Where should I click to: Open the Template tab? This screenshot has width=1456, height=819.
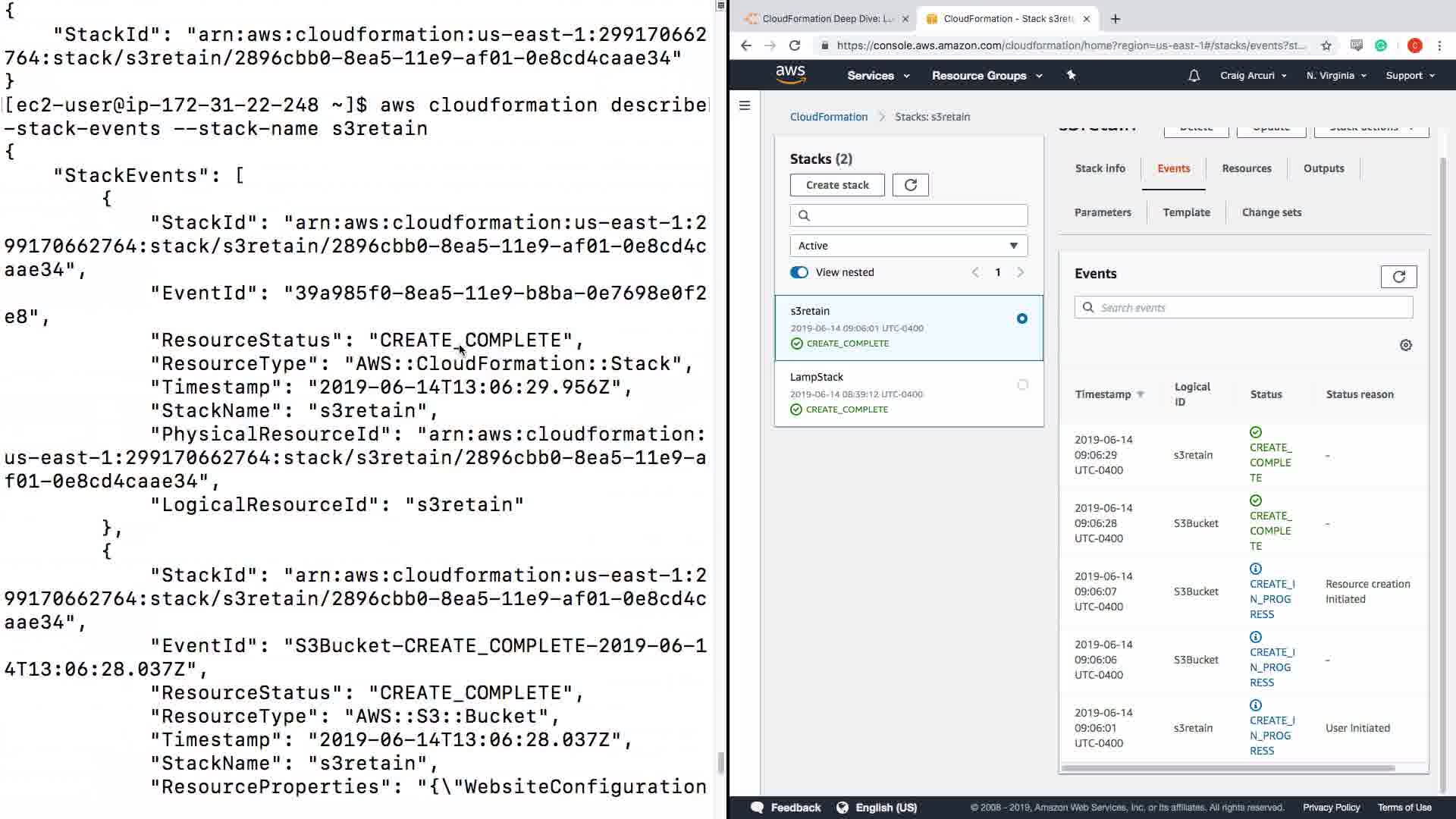point(1186,212)
